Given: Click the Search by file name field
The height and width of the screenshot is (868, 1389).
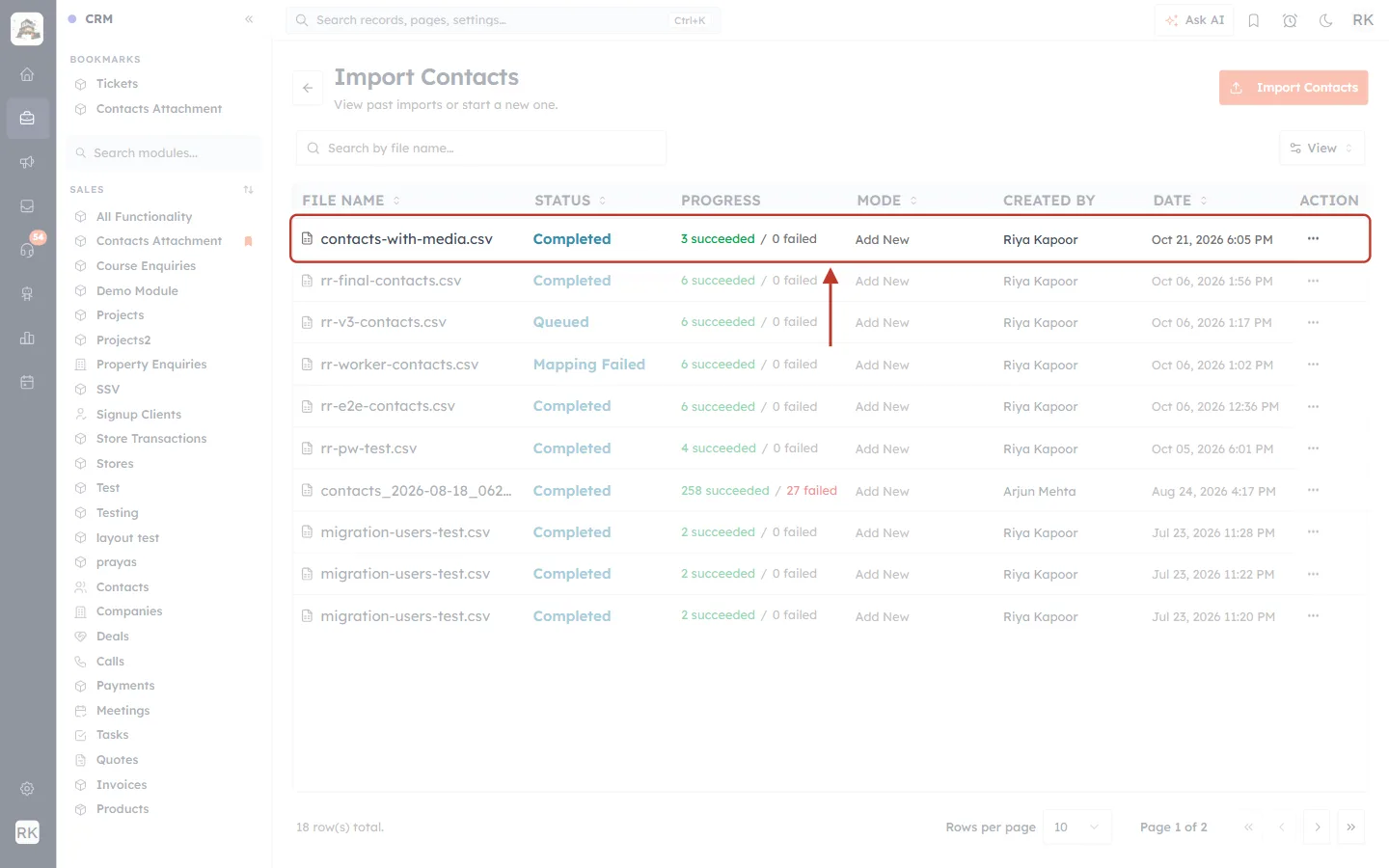Looking at the screenshot, I should tap(480, 149).
